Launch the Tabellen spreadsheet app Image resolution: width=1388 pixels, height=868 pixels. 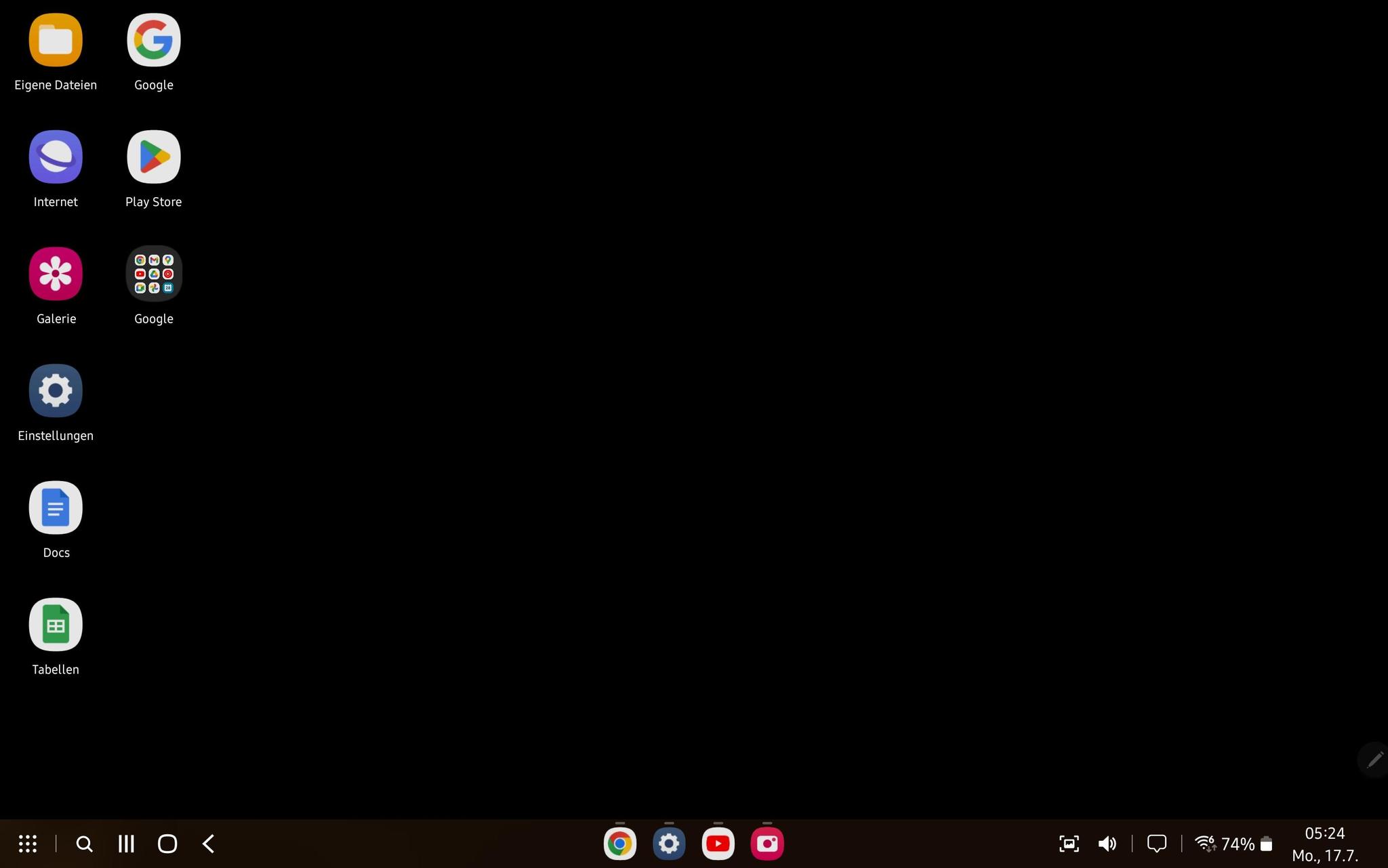(56, 625)
